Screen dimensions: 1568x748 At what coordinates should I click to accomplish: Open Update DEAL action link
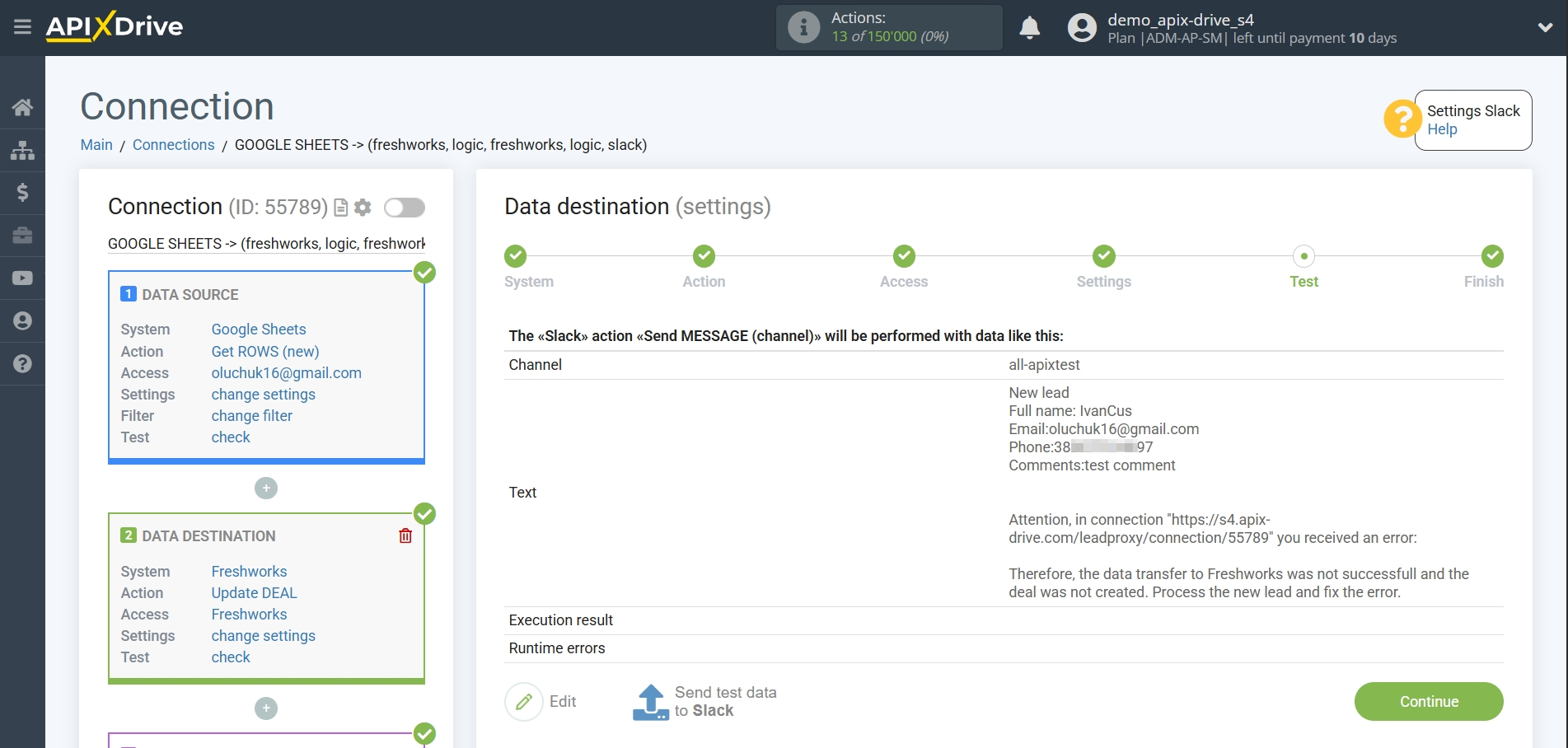click(x=255, y=593)
